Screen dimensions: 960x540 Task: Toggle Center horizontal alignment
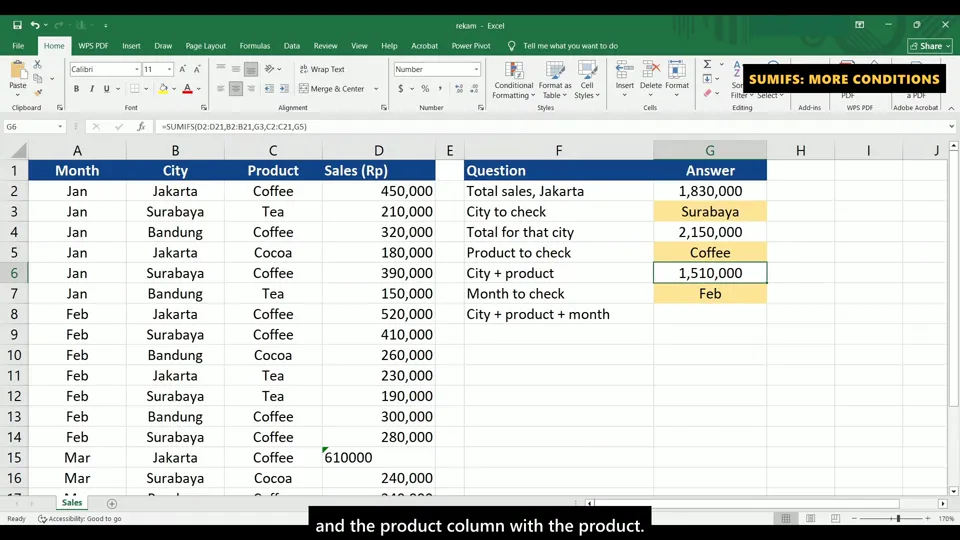[x=236, y=89]
